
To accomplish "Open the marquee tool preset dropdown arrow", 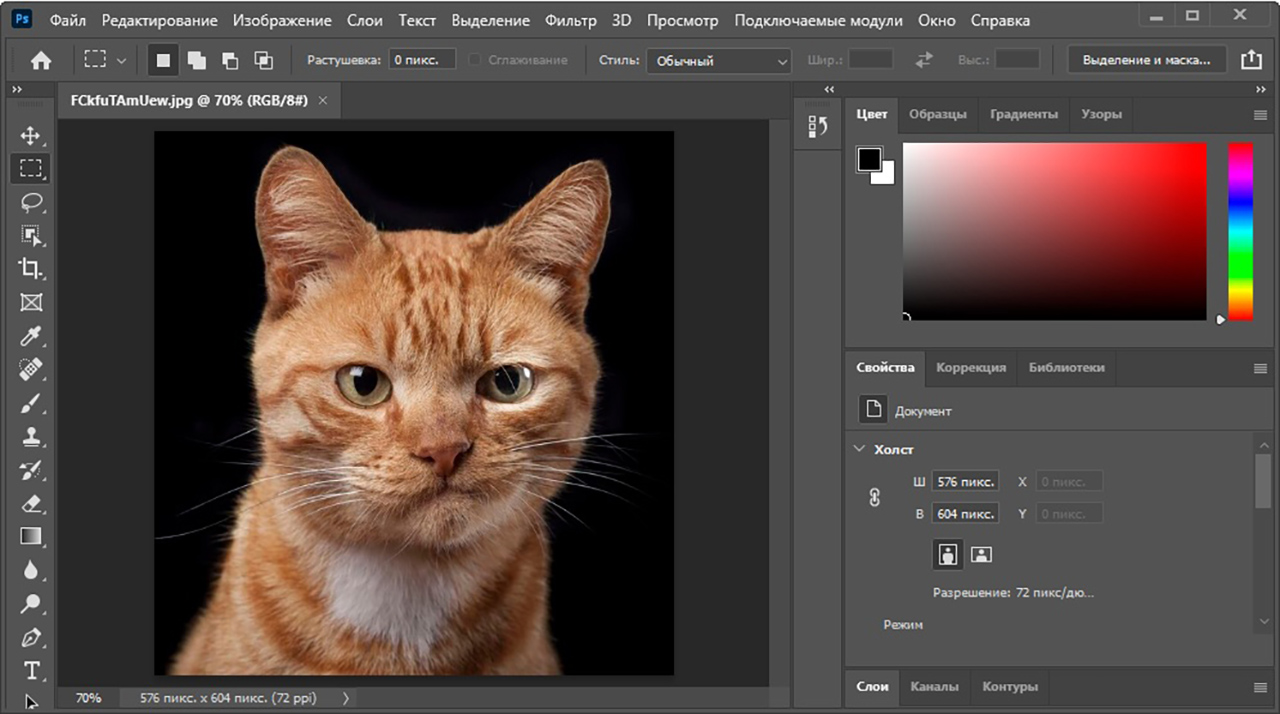I will tap(121, 60).
